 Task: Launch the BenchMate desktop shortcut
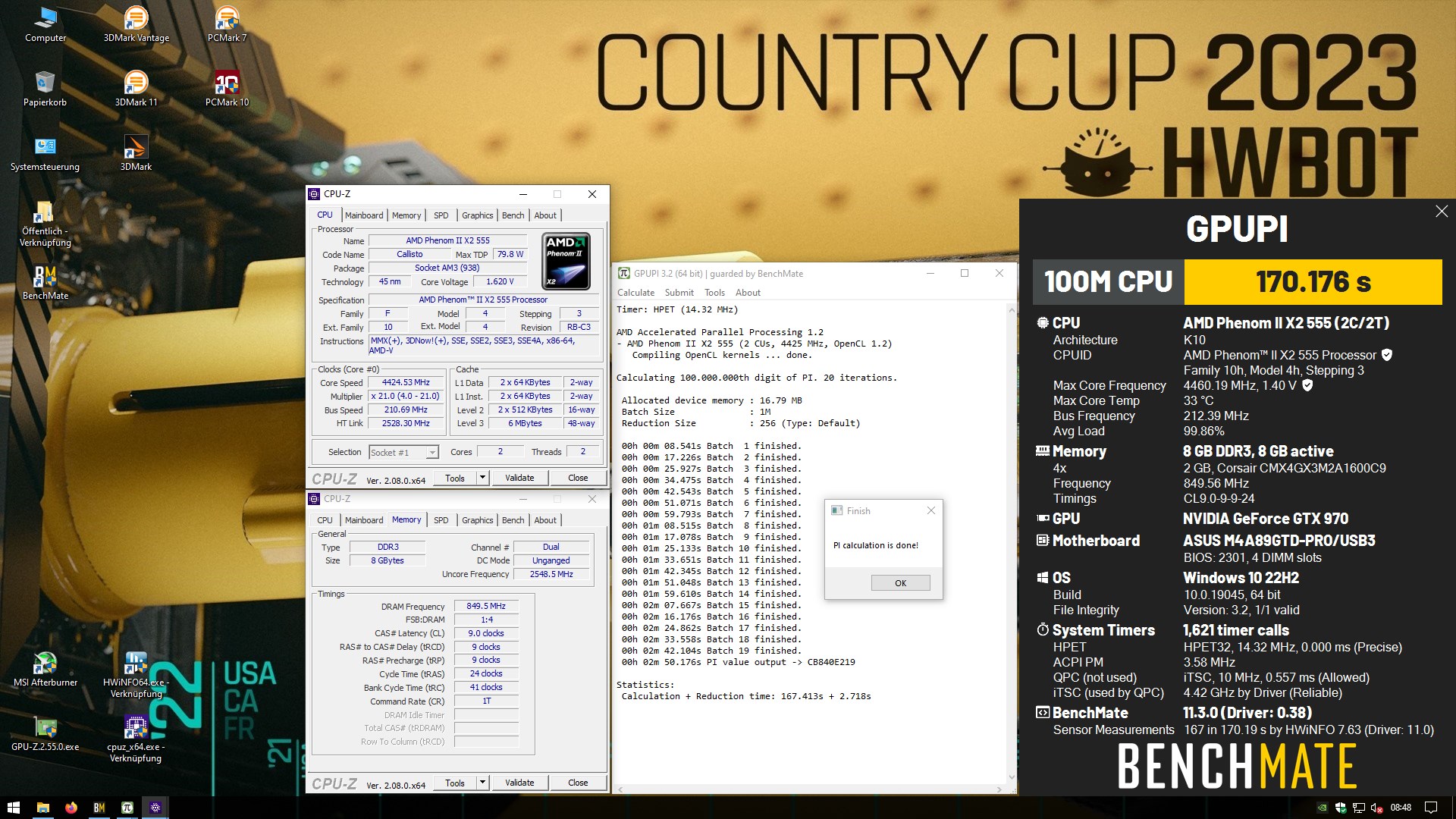tap(45, 282)
